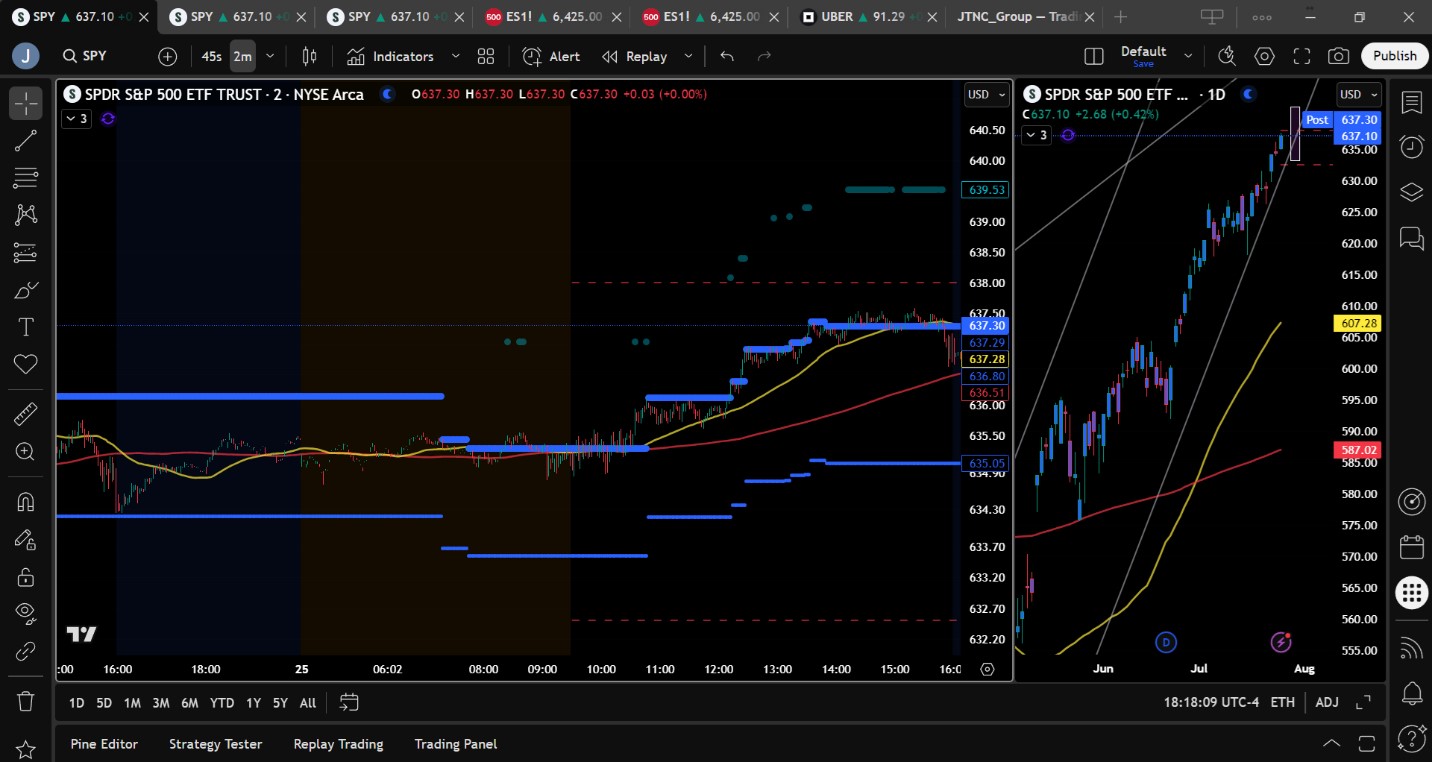Switch the interval to 2m

pyautogui.click(x=243, y=56)
